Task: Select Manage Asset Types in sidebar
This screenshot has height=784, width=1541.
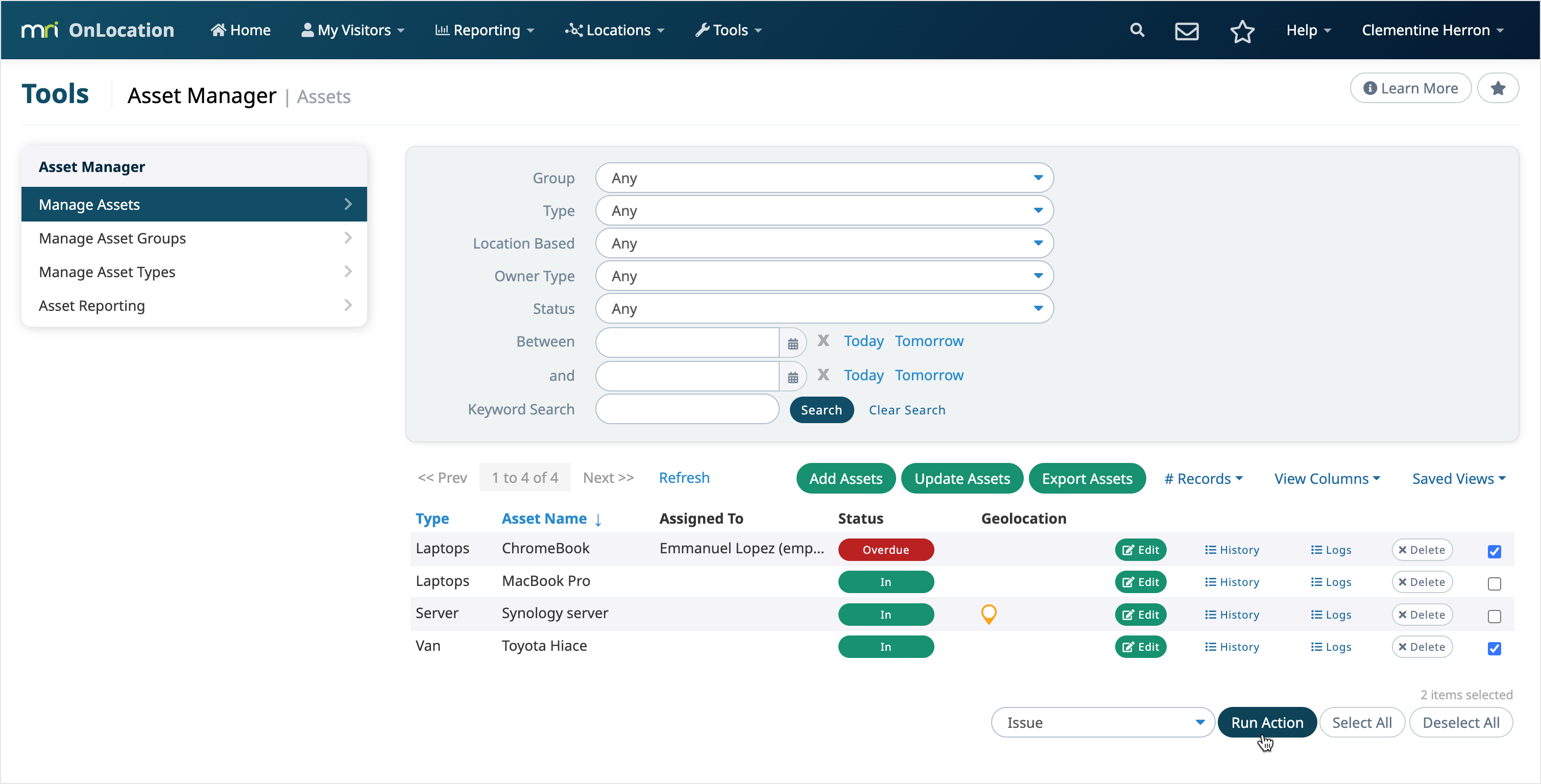Action: pos(194,272)
